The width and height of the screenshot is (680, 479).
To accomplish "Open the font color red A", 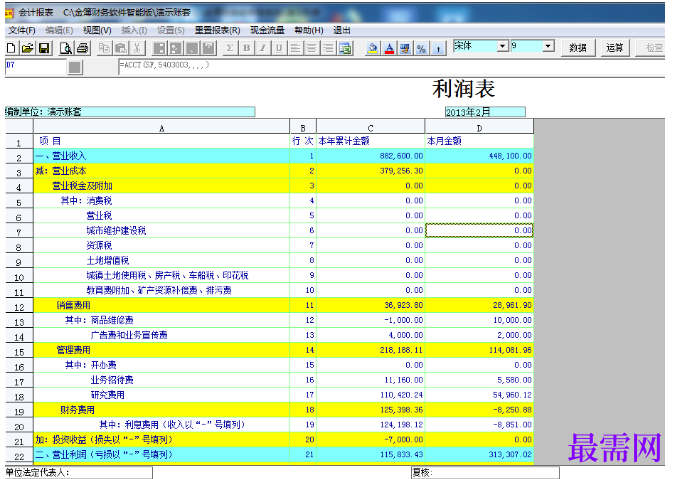I will coord(389,48).
